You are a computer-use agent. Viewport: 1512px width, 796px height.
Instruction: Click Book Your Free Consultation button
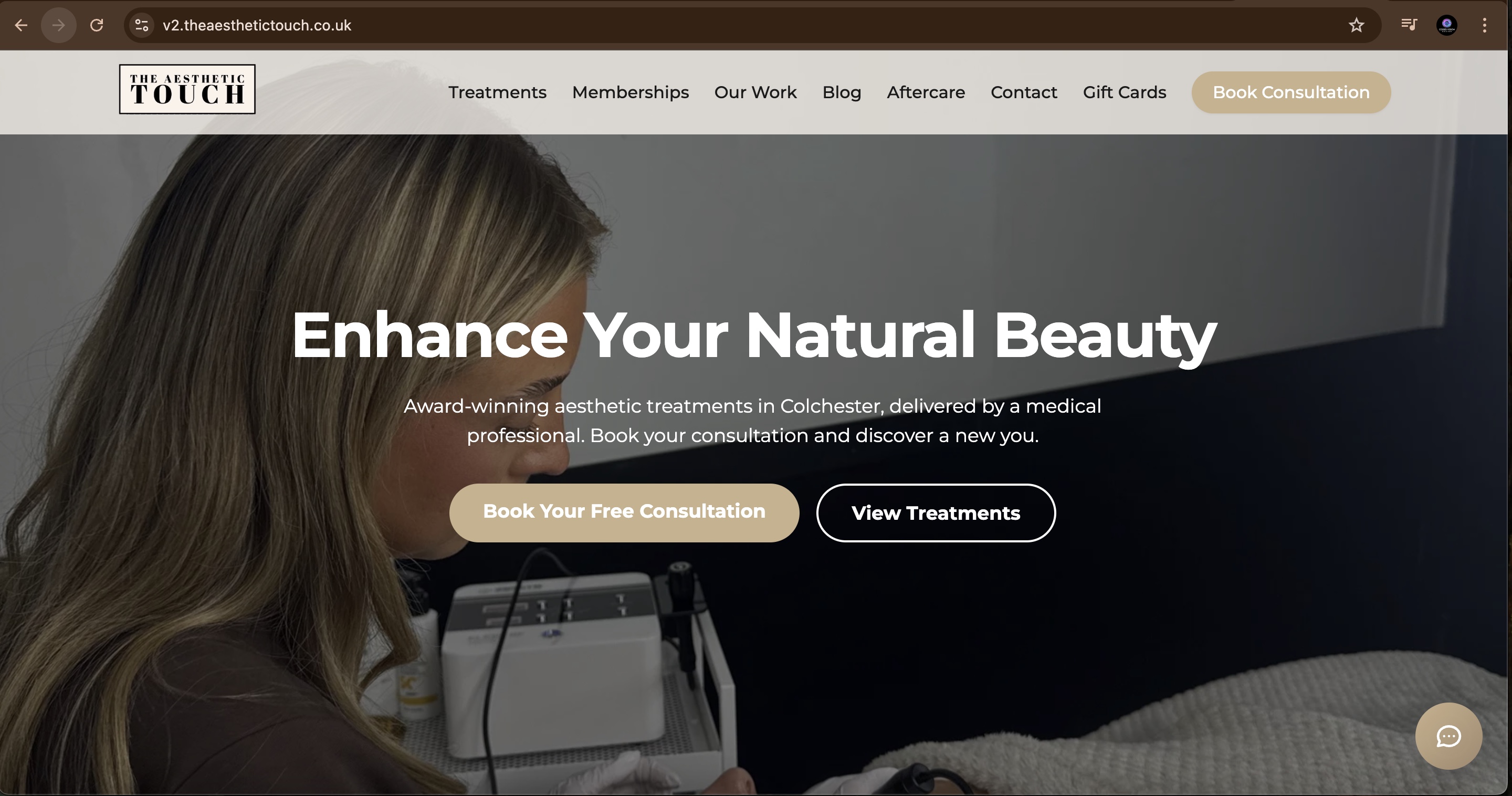pyautogui.click(x=624, y=512)
